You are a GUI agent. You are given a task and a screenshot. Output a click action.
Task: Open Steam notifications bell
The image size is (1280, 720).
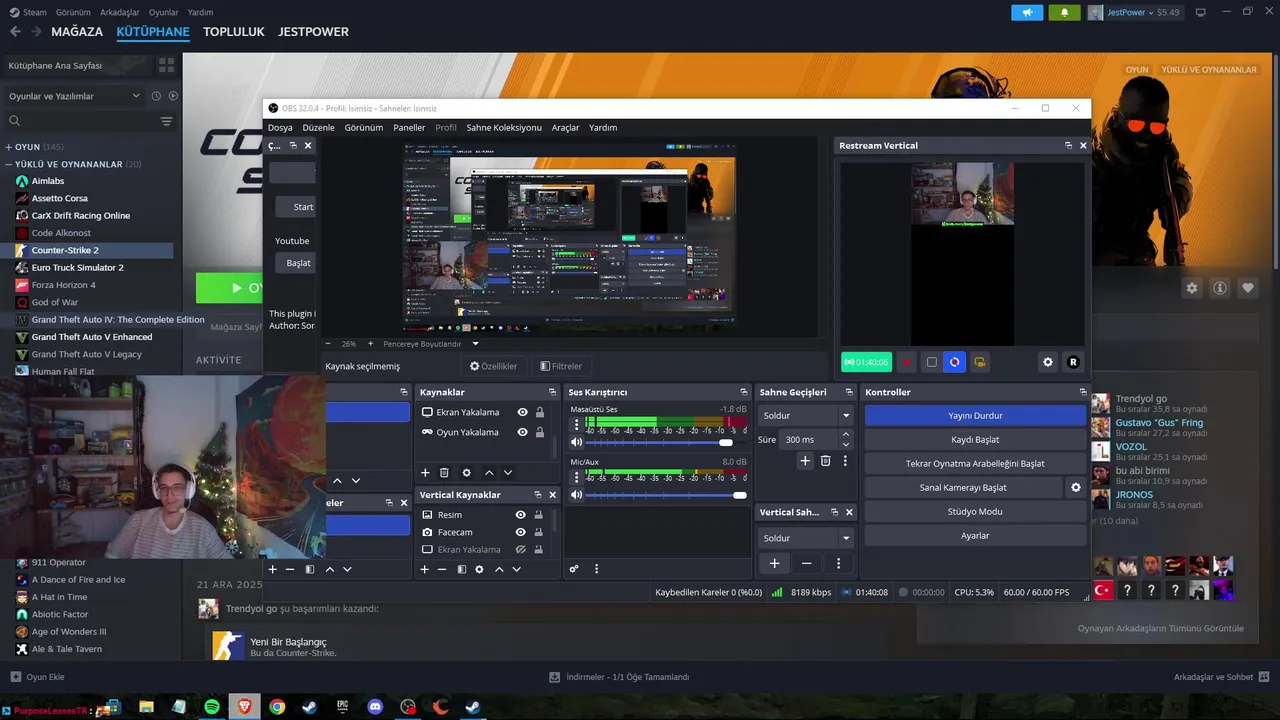click(1064, 12)
